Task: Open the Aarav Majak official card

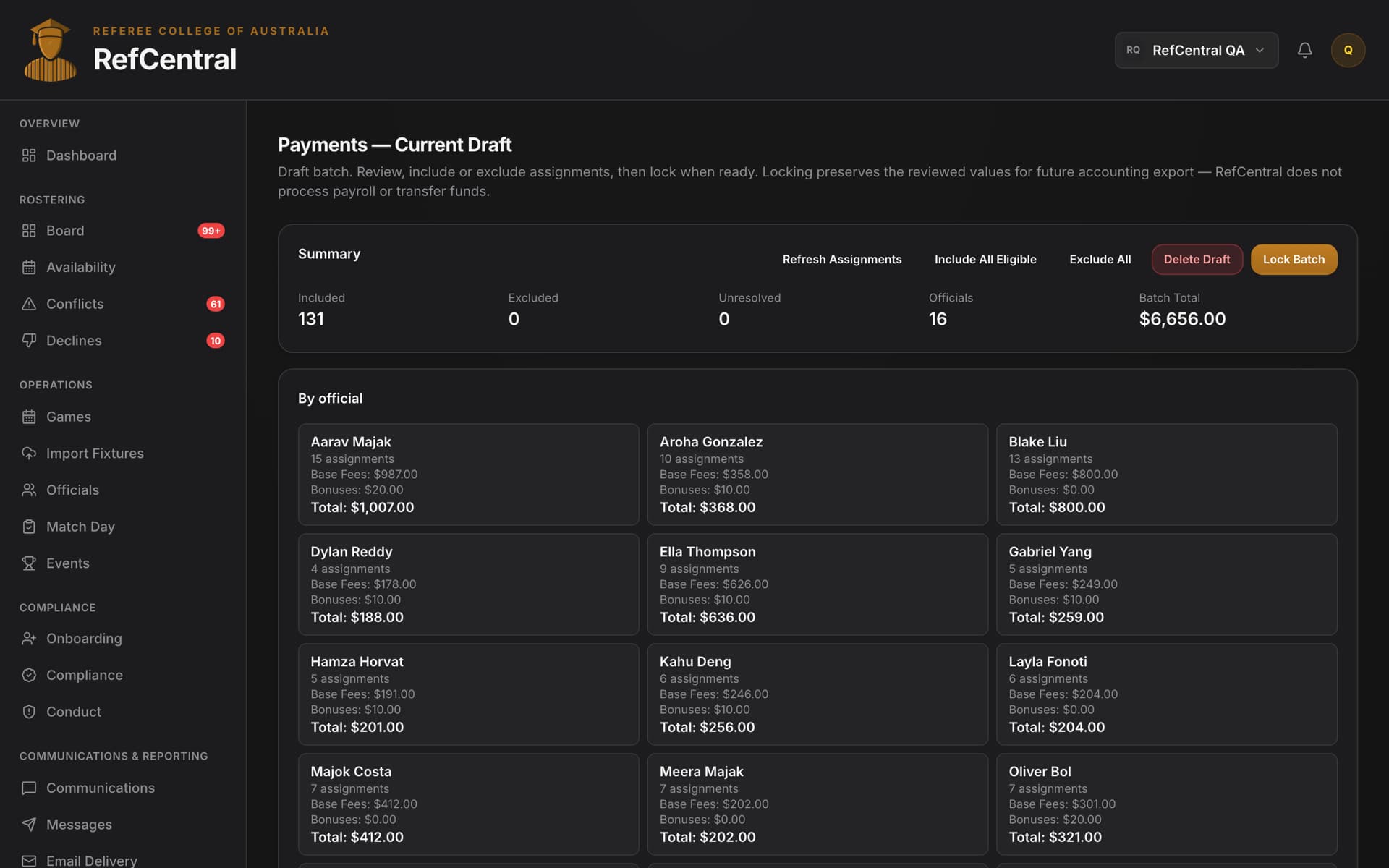Action: [468, 475]
